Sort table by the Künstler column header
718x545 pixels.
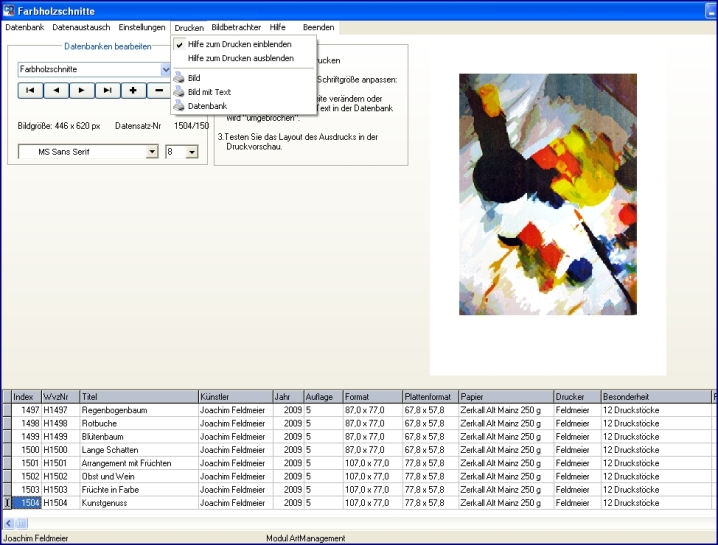pyautogui.click(x=234, y=397)
